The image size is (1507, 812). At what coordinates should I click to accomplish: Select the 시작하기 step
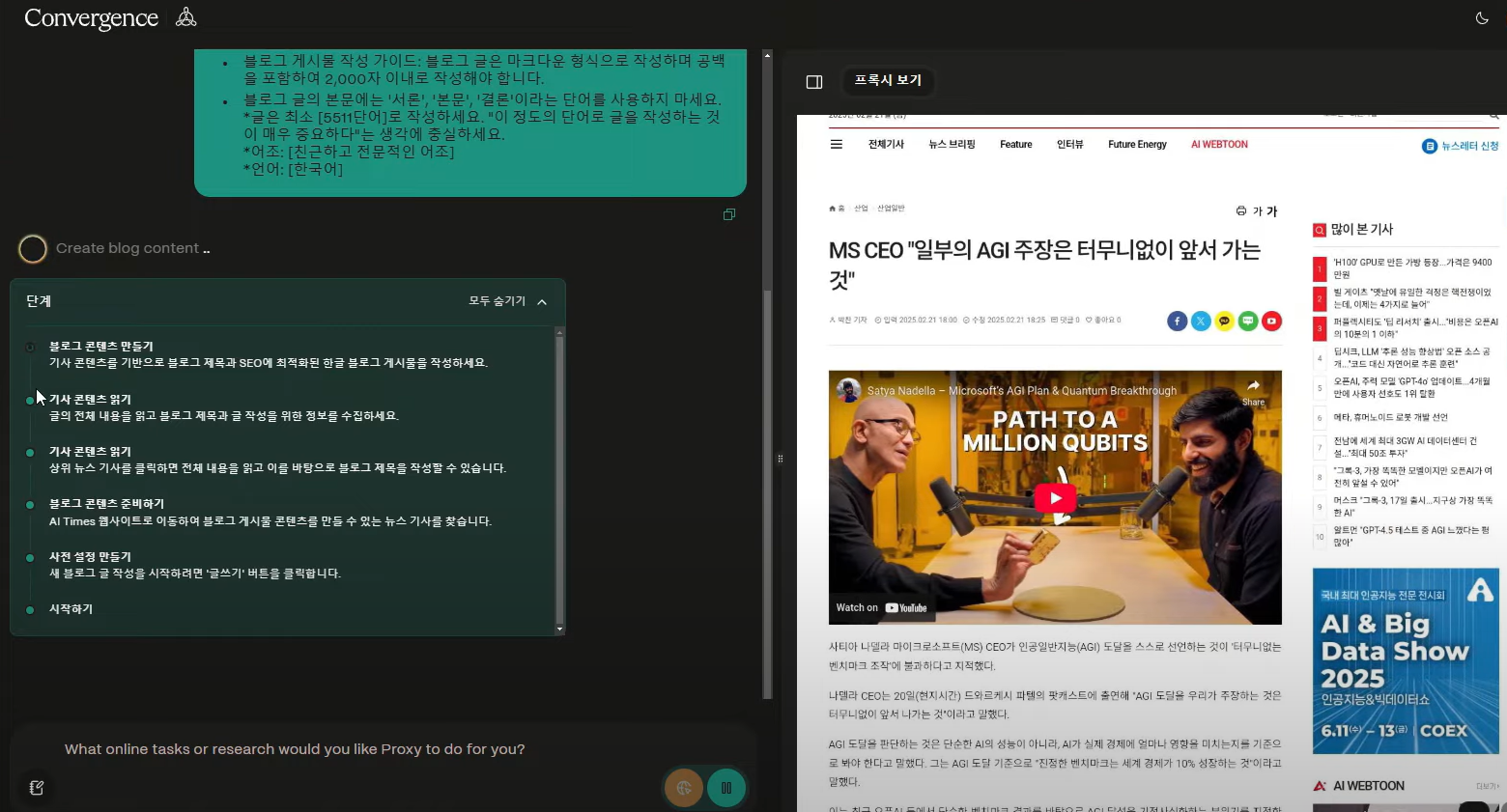point(71,609)
